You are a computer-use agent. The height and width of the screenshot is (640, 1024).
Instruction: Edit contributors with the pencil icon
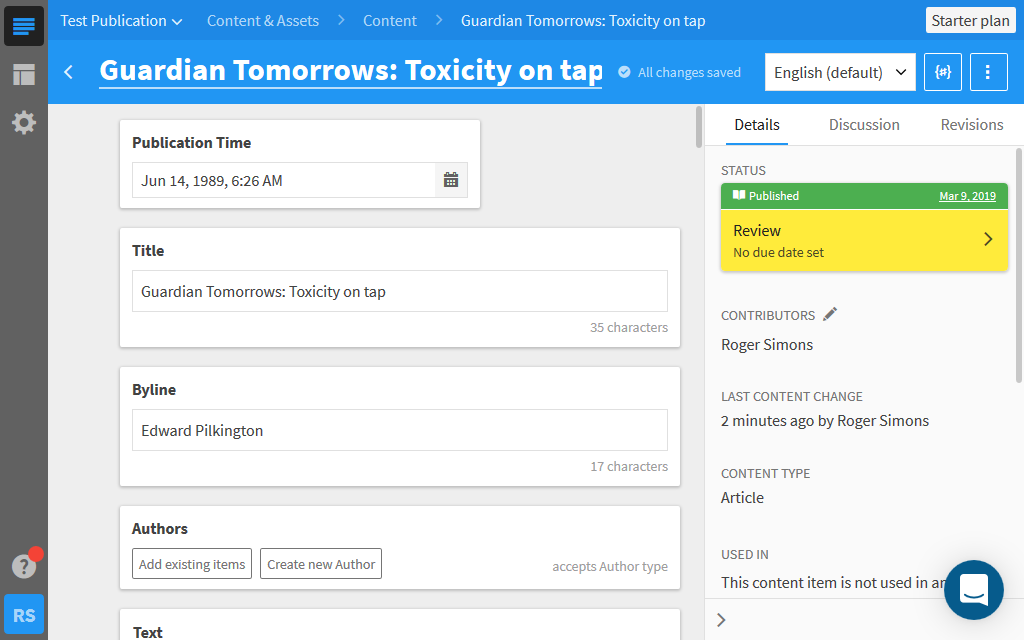tap(830, 315)
